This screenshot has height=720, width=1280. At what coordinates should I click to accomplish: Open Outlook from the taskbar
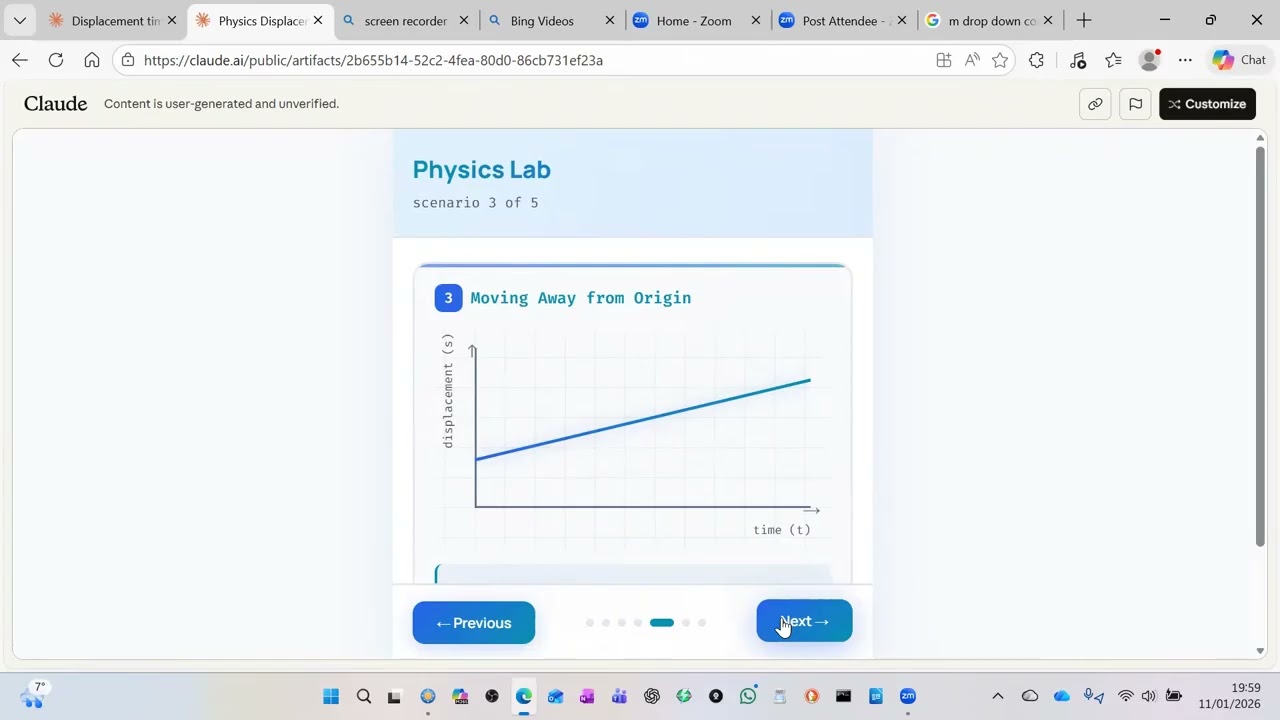pyautogui.click(x=556, y=696)
